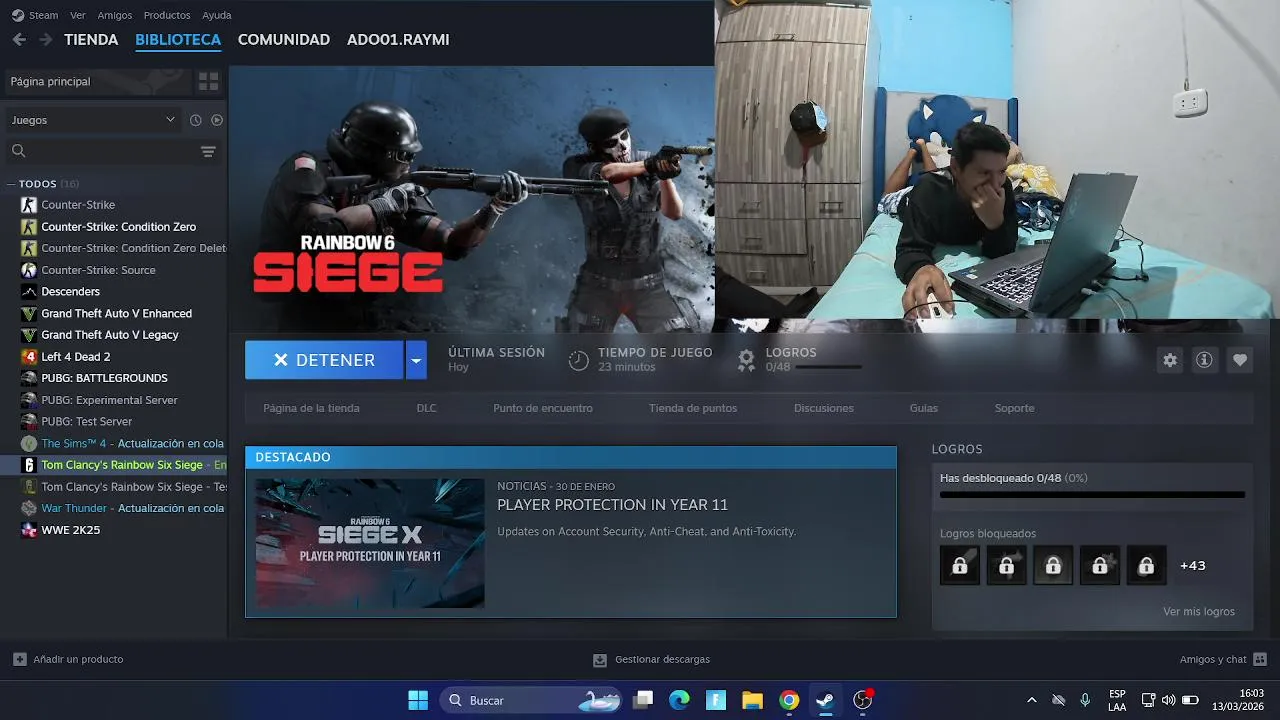Select Descenders in the library
The width and height of the screenshot is (1280, 720).
click(x=70, y=292)
